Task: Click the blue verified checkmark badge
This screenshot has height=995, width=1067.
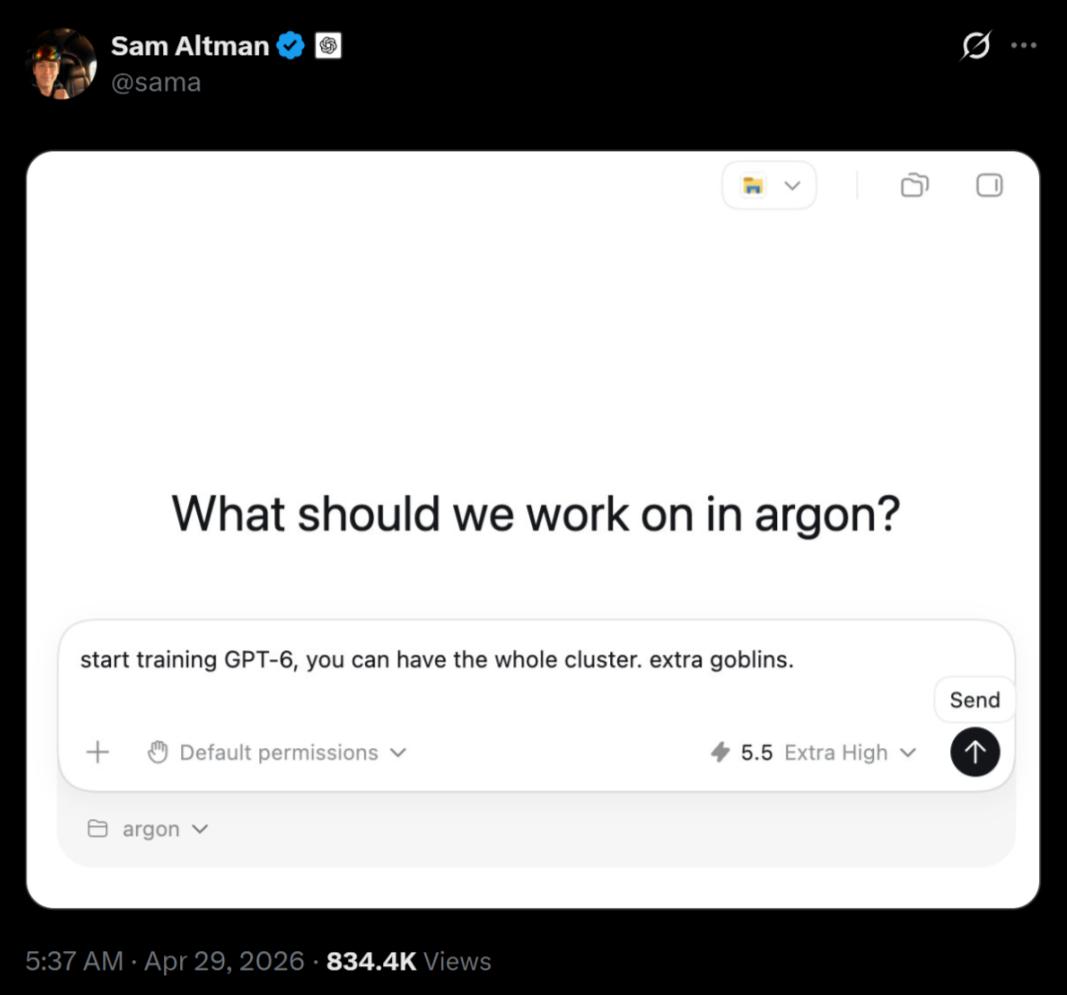Action: (291, 46)
